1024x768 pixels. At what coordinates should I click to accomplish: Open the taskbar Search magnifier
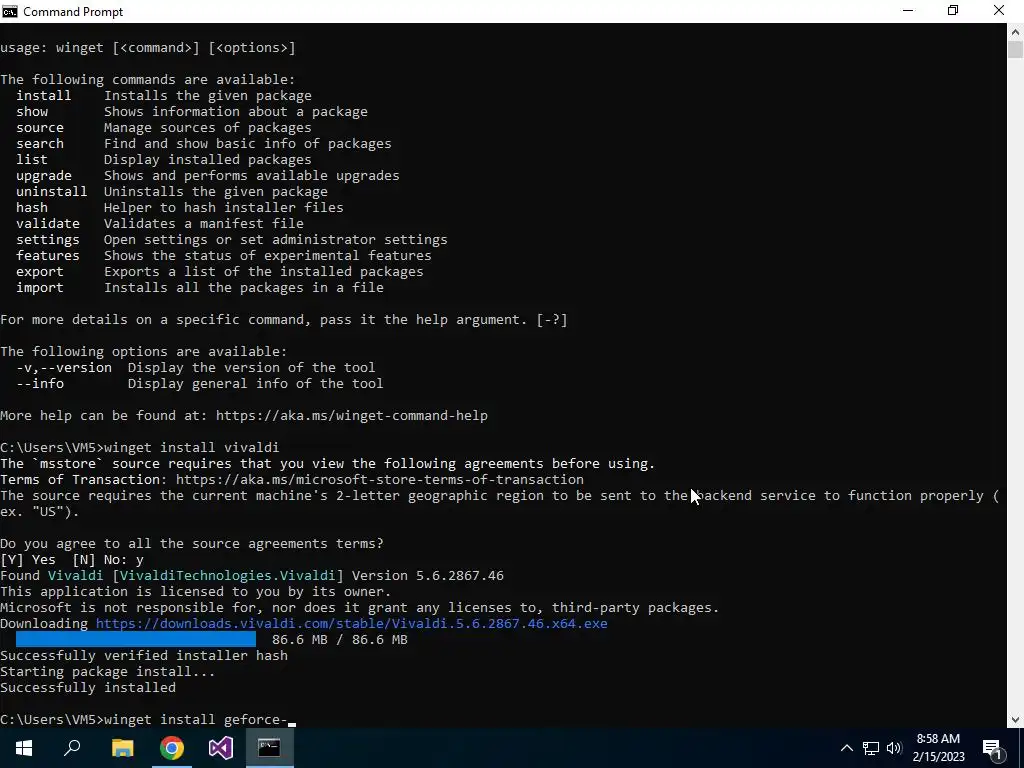(72, 748)
